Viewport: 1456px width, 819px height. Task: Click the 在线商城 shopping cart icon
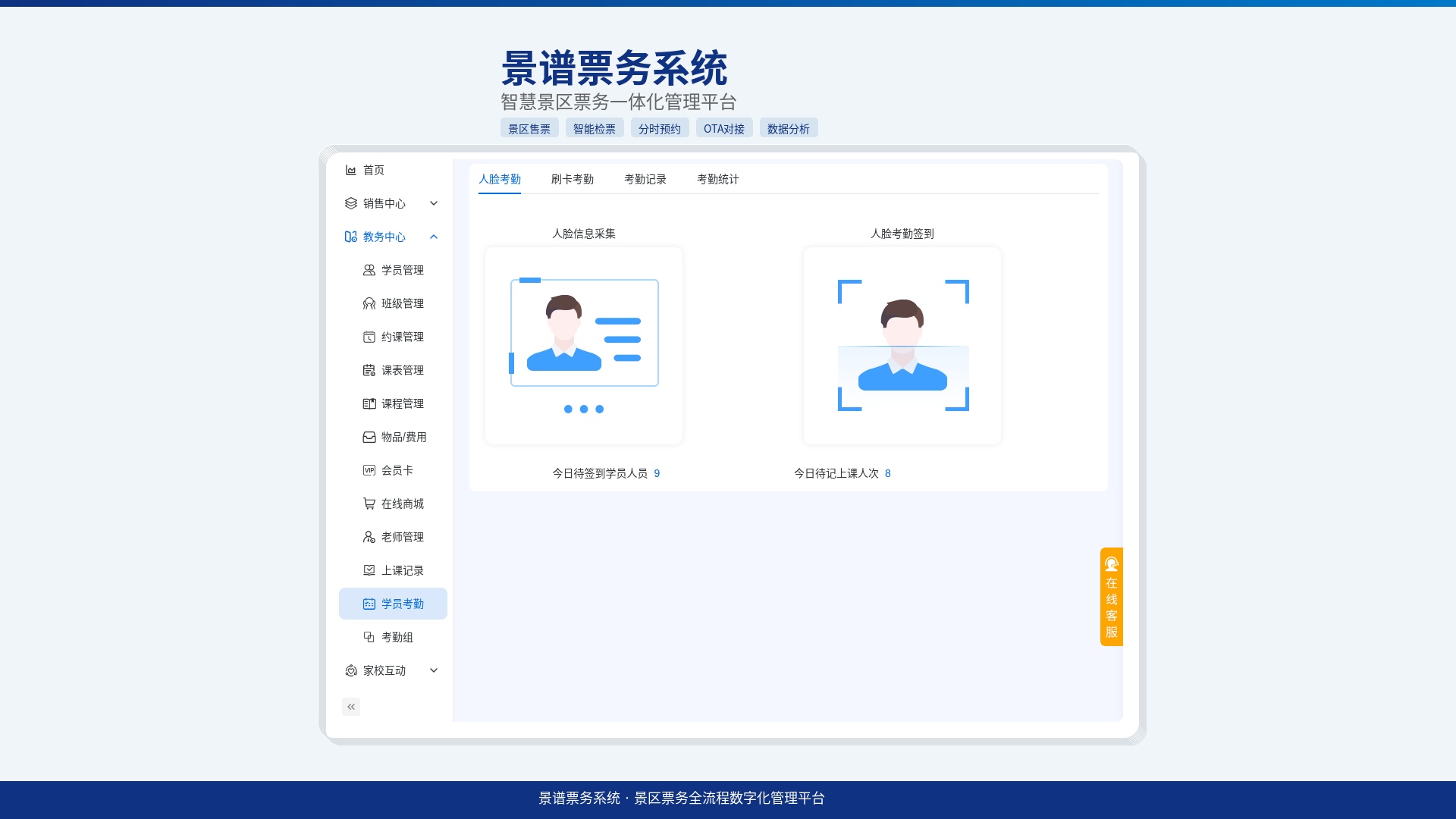tap(369, 504)
